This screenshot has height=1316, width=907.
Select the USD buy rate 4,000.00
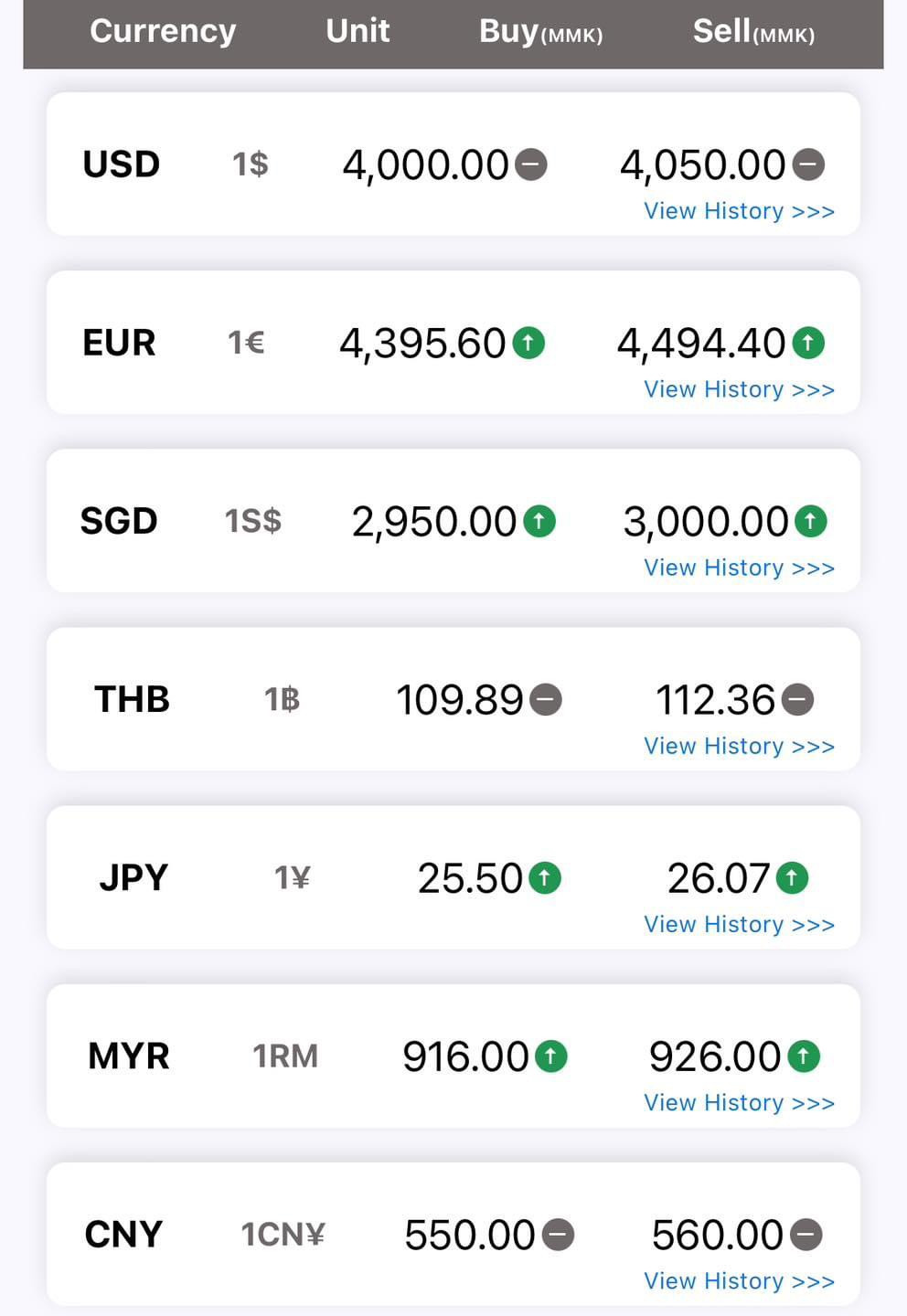(x=425, y=165)
